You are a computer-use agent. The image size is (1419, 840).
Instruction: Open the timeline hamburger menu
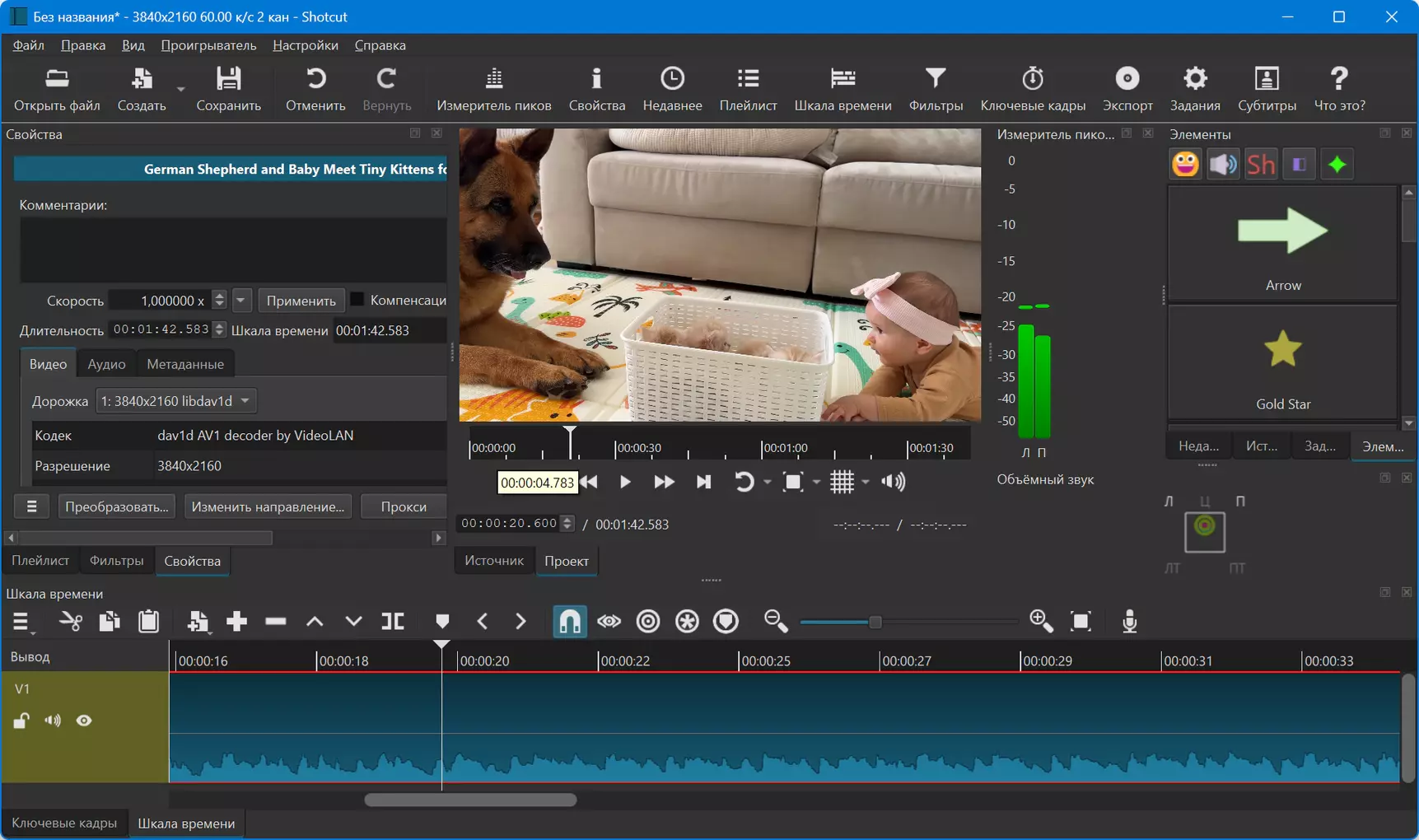click(x=21, y=622)
